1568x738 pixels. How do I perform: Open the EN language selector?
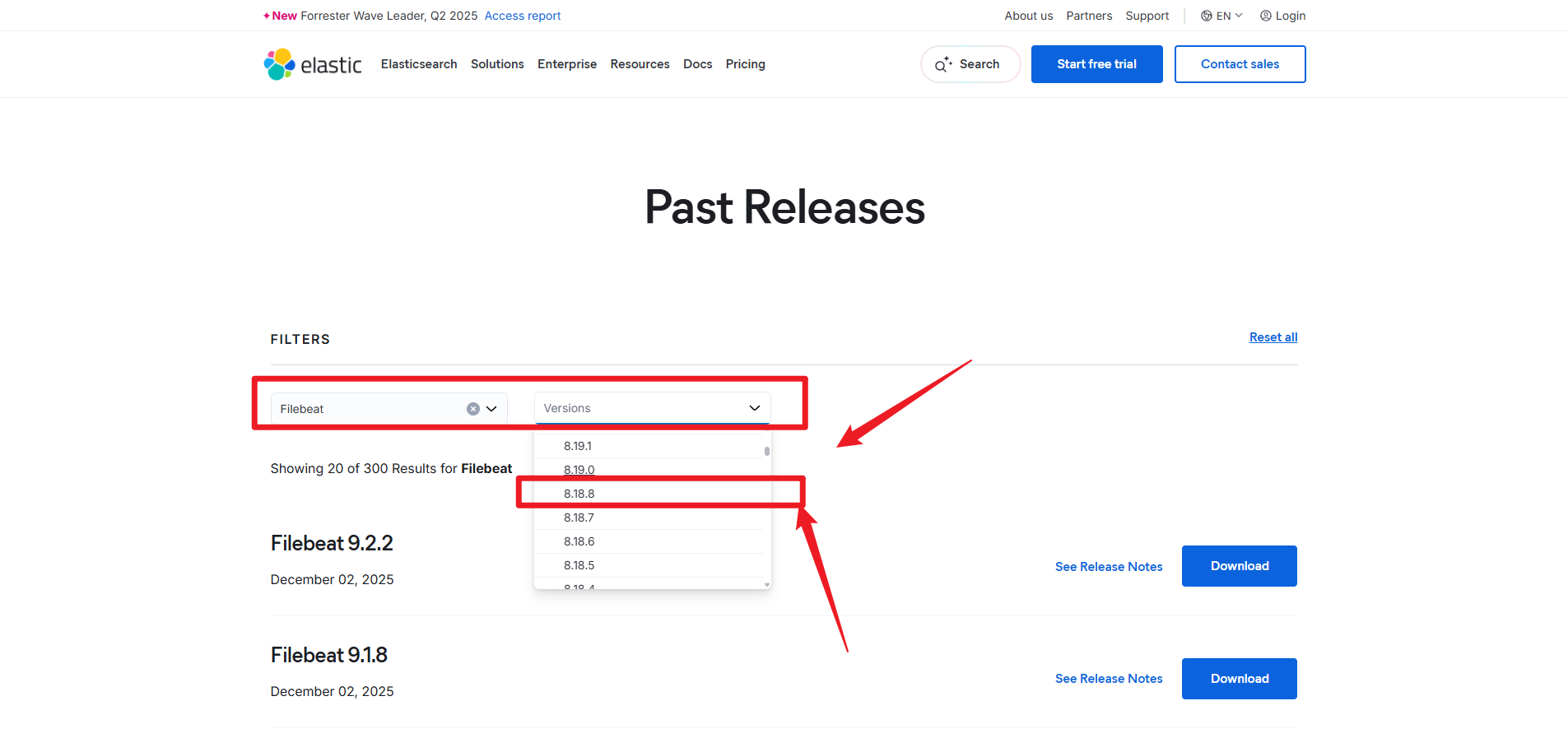click(x=1222, y=16)
